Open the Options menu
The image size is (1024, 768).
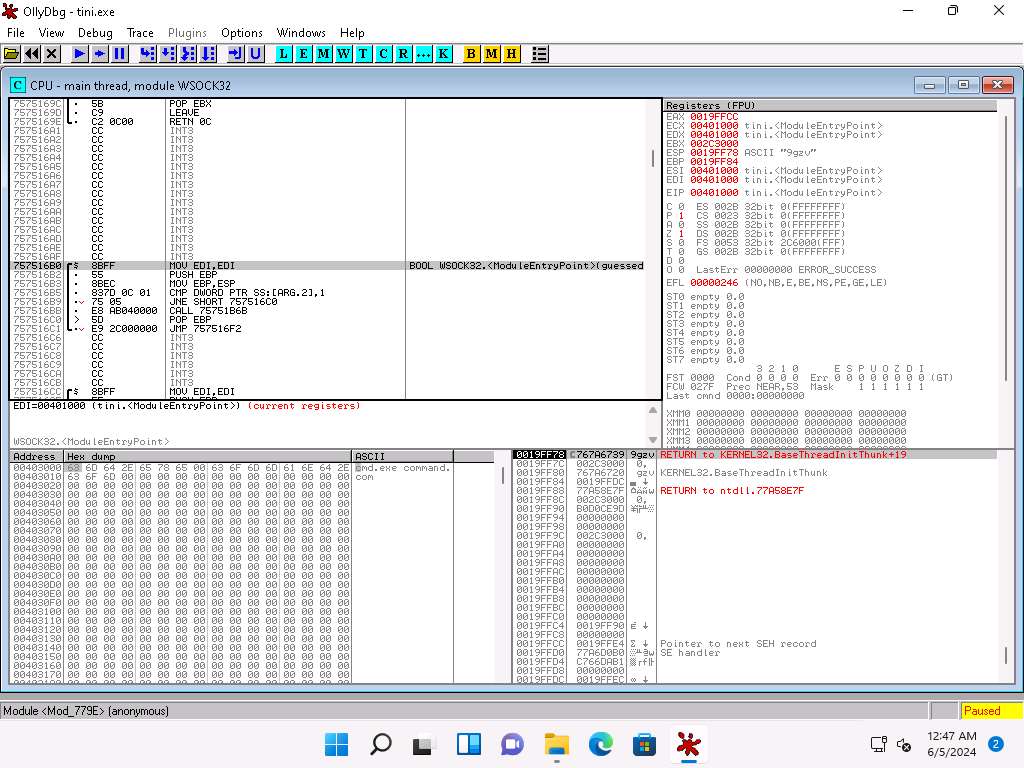(x=242, y=33)
